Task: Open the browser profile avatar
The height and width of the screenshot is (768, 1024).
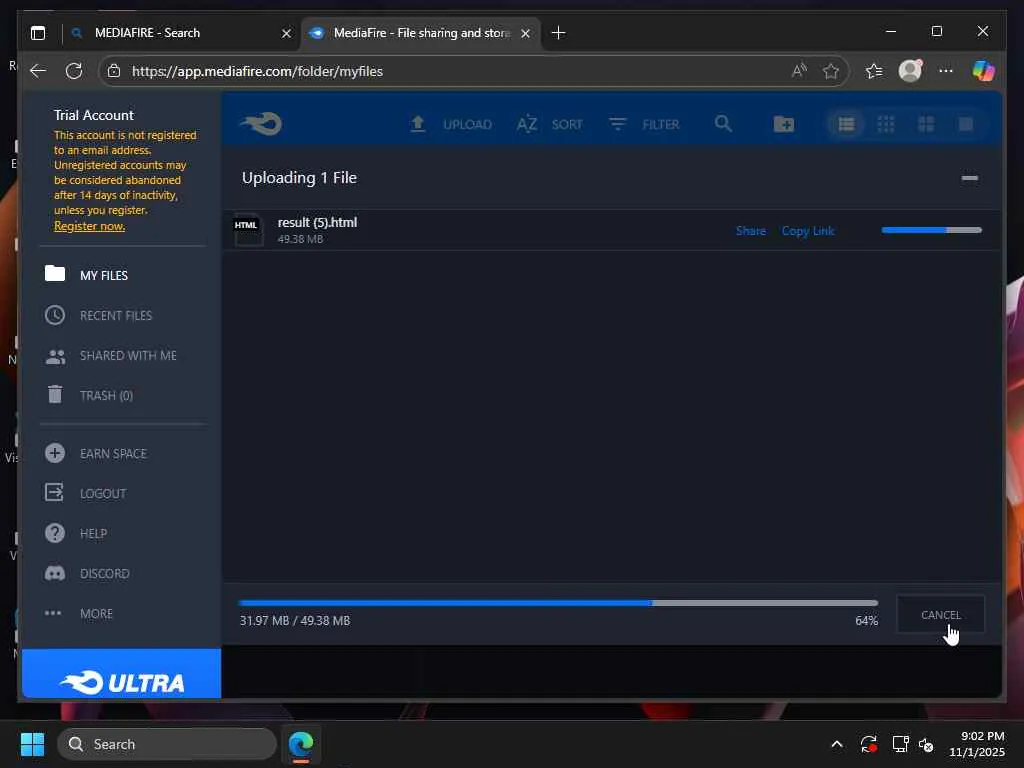Action: pyautogui.click(x=910, y=70)
